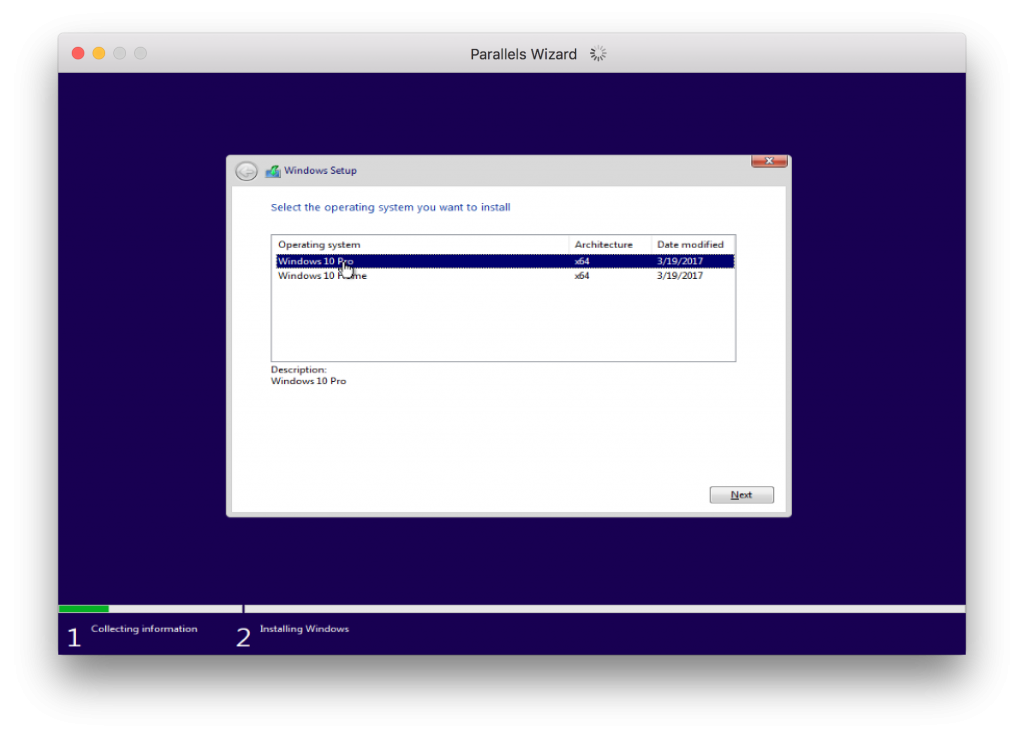Click the Windows Setup logo icon
This screenshot has height=738, width=1024.
click(272, 170)
